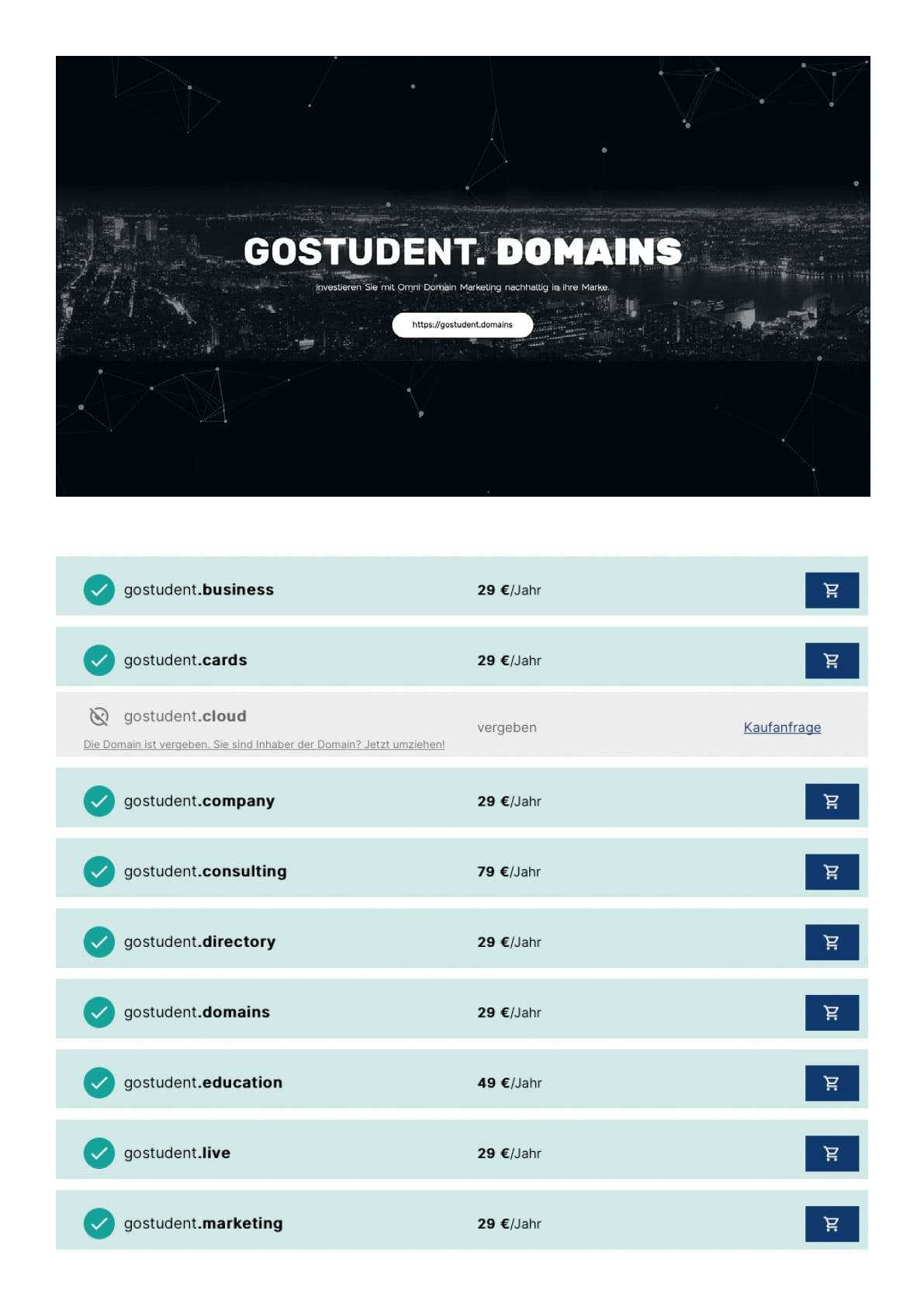Add gostudent.company to shopping cart
The image size is (924, 1307).
pyautogui.click(x=831, y=801)
